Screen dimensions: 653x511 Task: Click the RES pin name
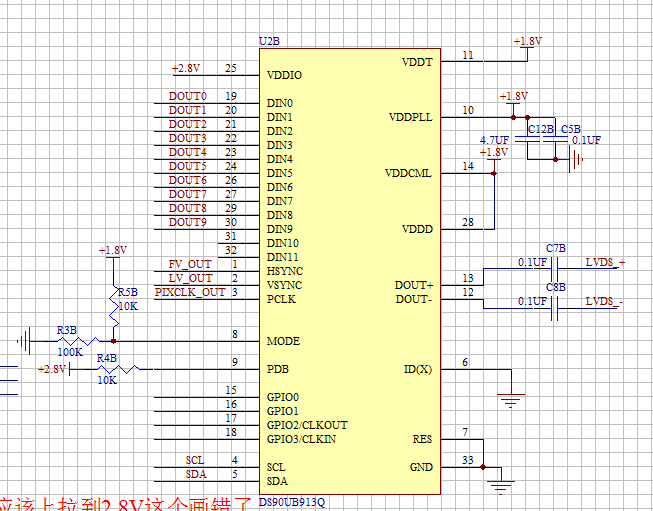tap(422, 439)
